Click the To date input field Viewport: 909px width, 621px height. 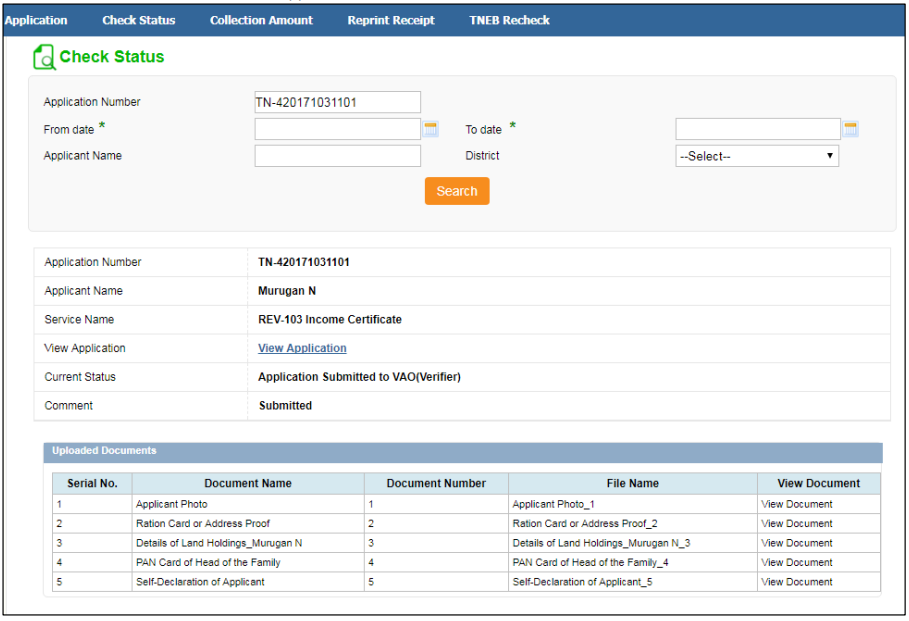pyautogui.click(x=758, y=129)
